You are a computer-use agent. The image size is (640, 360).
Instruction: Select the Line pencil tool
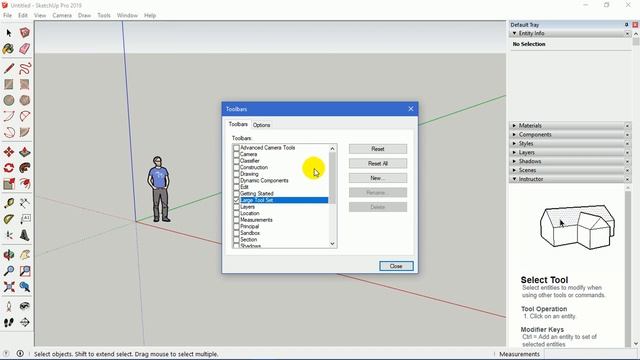click(x=9, y=68)
